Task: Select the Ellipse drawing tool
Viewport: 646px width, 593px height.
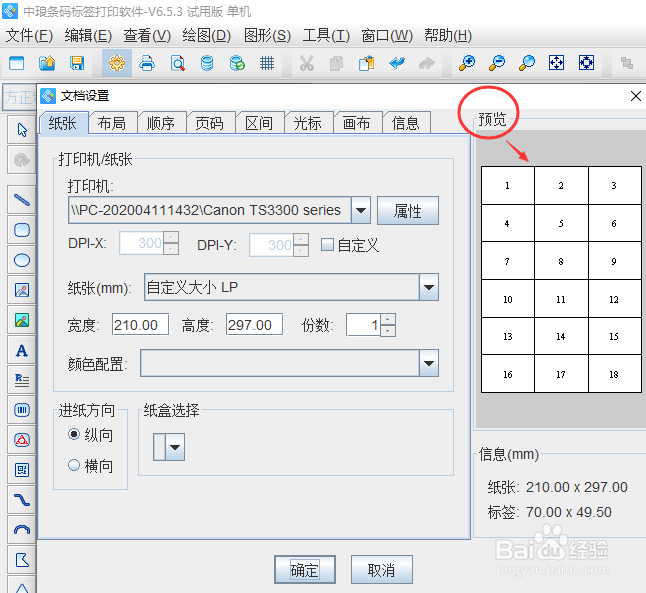Action: (x=22, y=260)
